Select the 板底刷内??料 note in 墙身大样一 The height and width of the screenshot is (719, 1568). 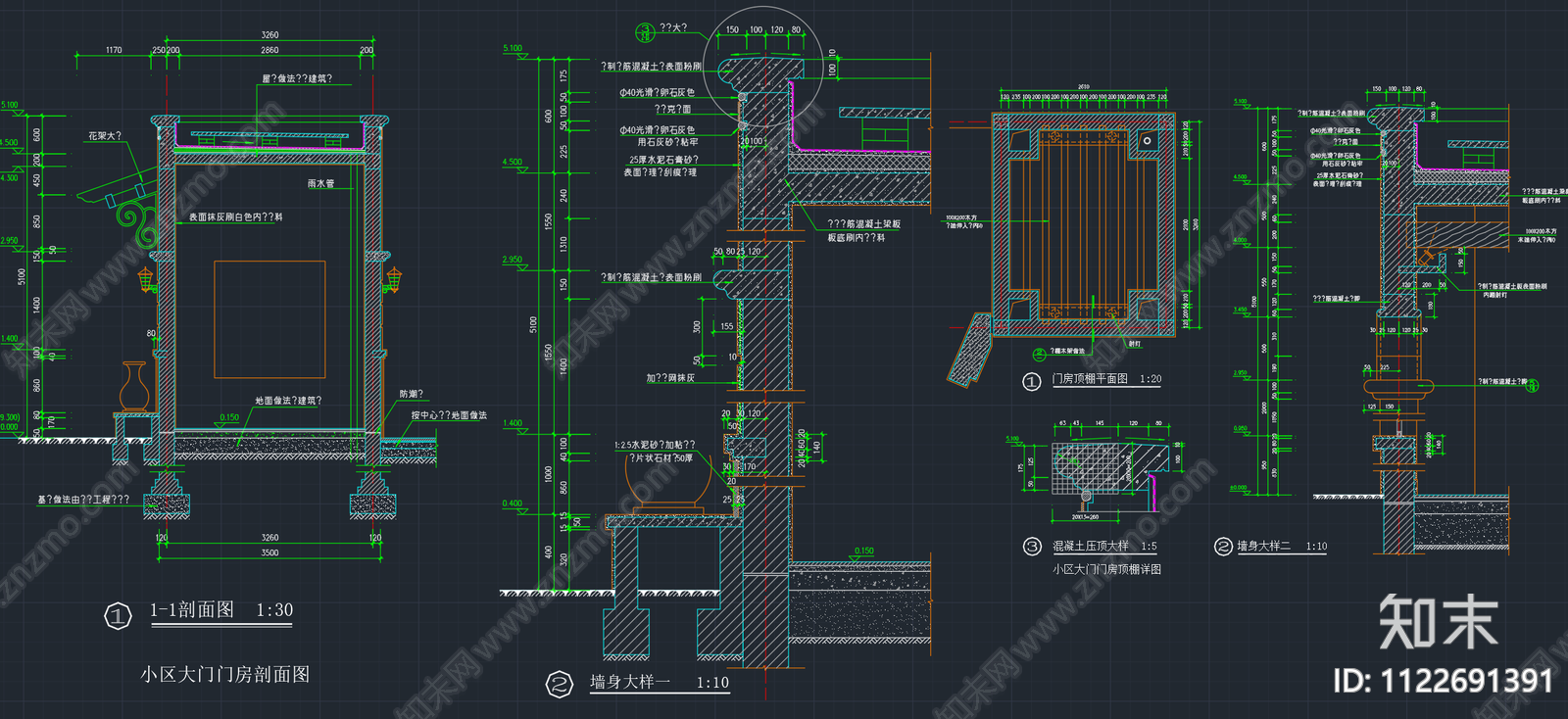tap(857, 238)
